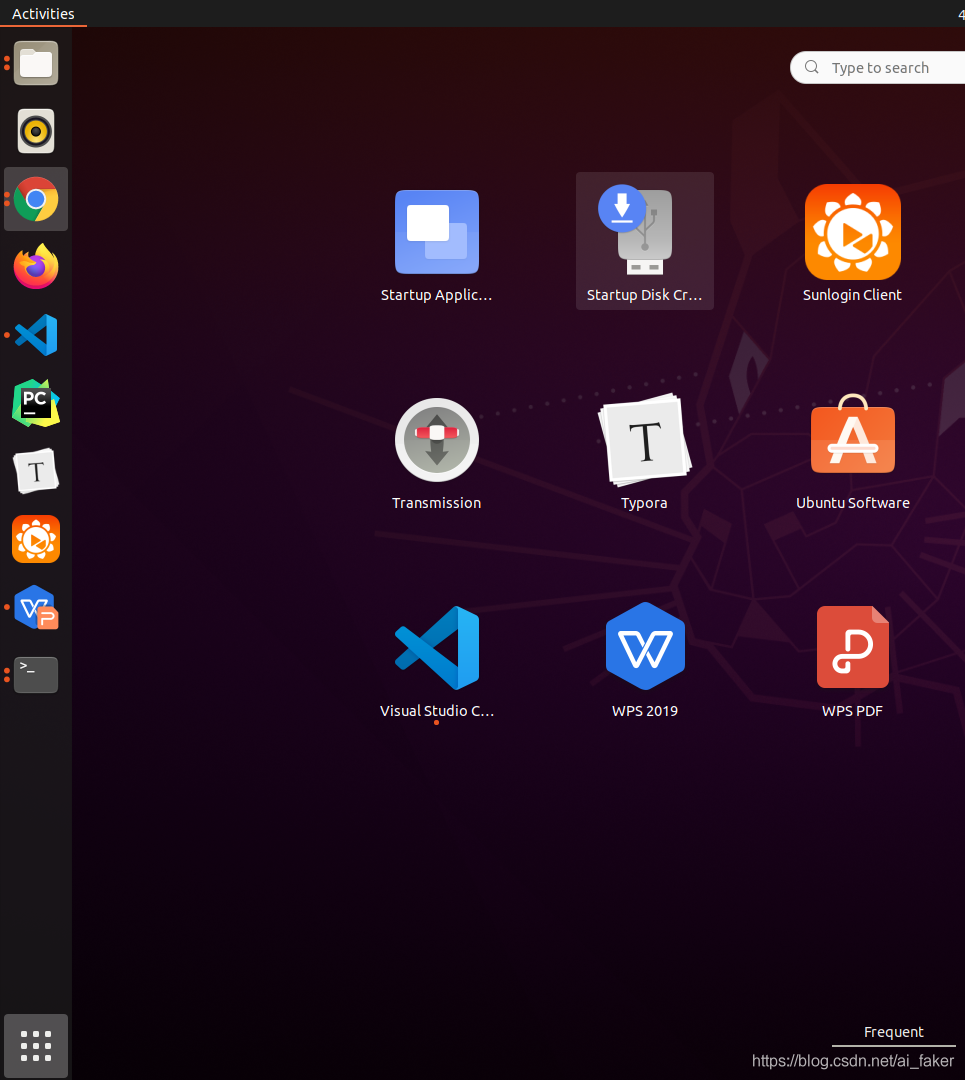This screenshot has height=1080, width=965.
Task: Open Startup Applications preferences
Action: [x=437, y=231]
